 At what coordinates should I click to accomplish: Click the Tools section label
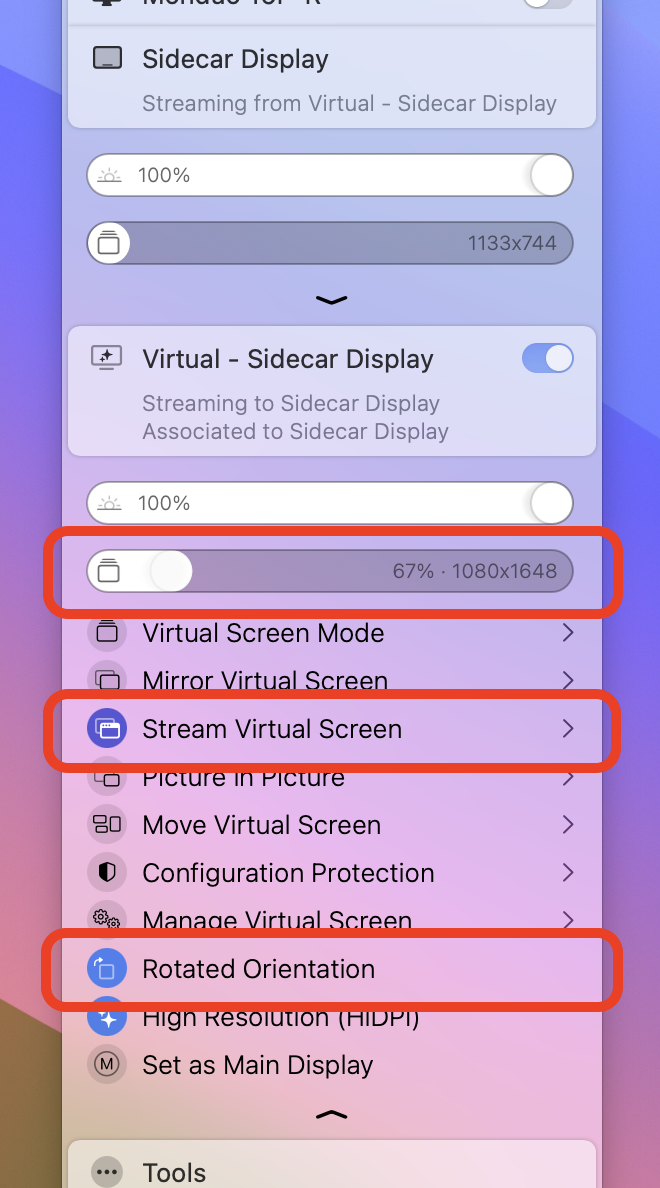(174, 1172)
